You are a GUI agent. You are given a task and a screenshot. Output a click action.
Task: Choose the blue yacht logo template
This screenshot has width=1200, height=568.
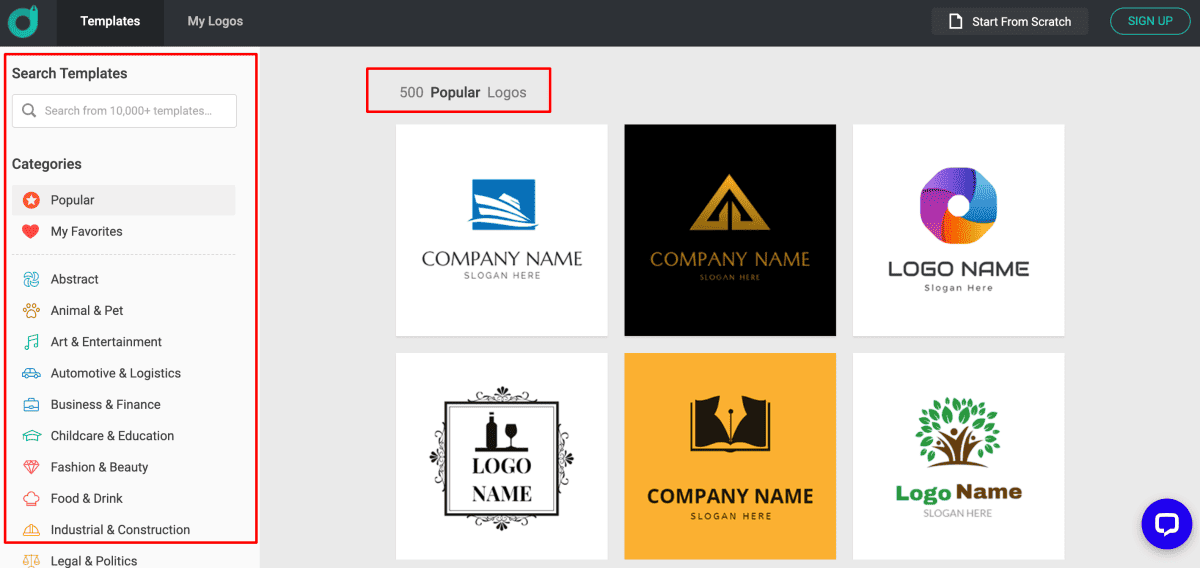(x=502, y=230)
